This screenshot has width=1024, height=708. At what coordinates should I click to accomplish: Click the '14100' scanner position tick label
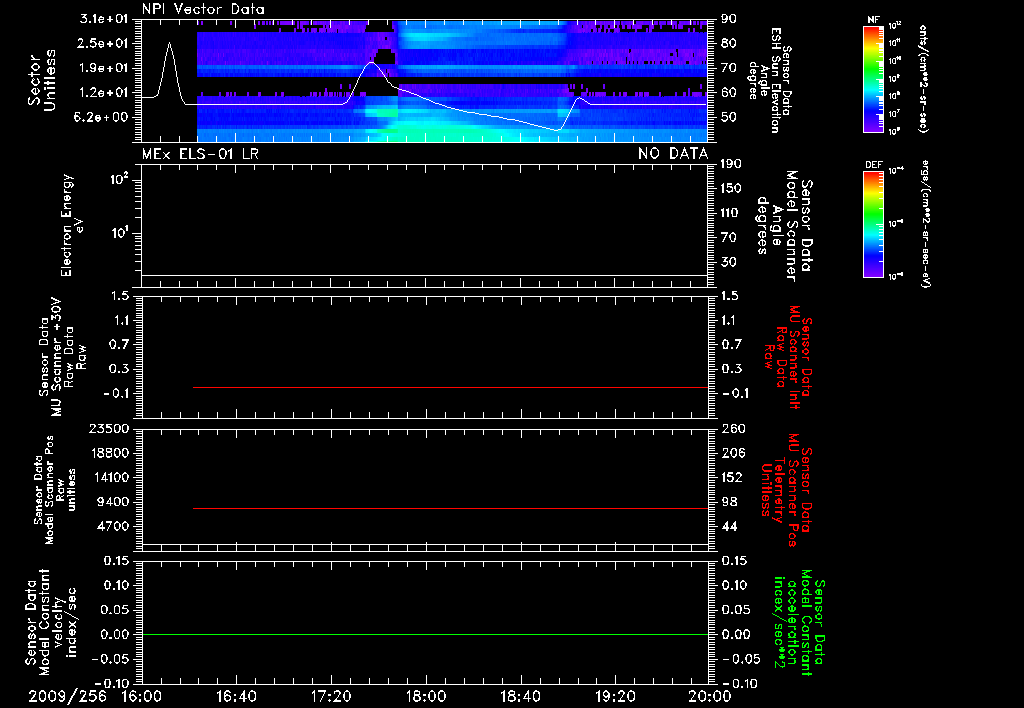click(109, 477)
